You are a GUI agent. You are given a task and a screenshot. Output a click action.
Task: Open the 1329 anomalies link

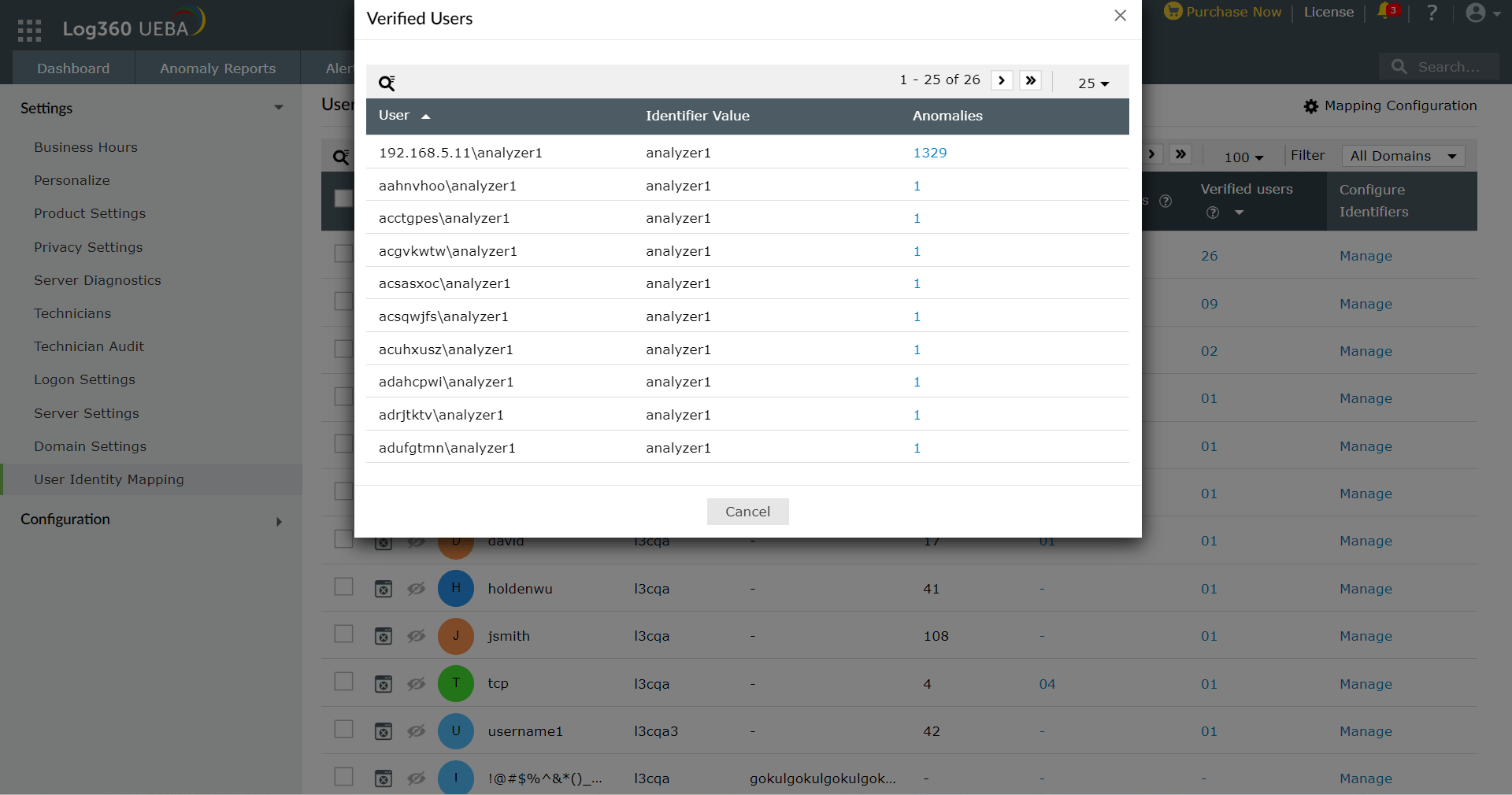(x=930, y=153)
